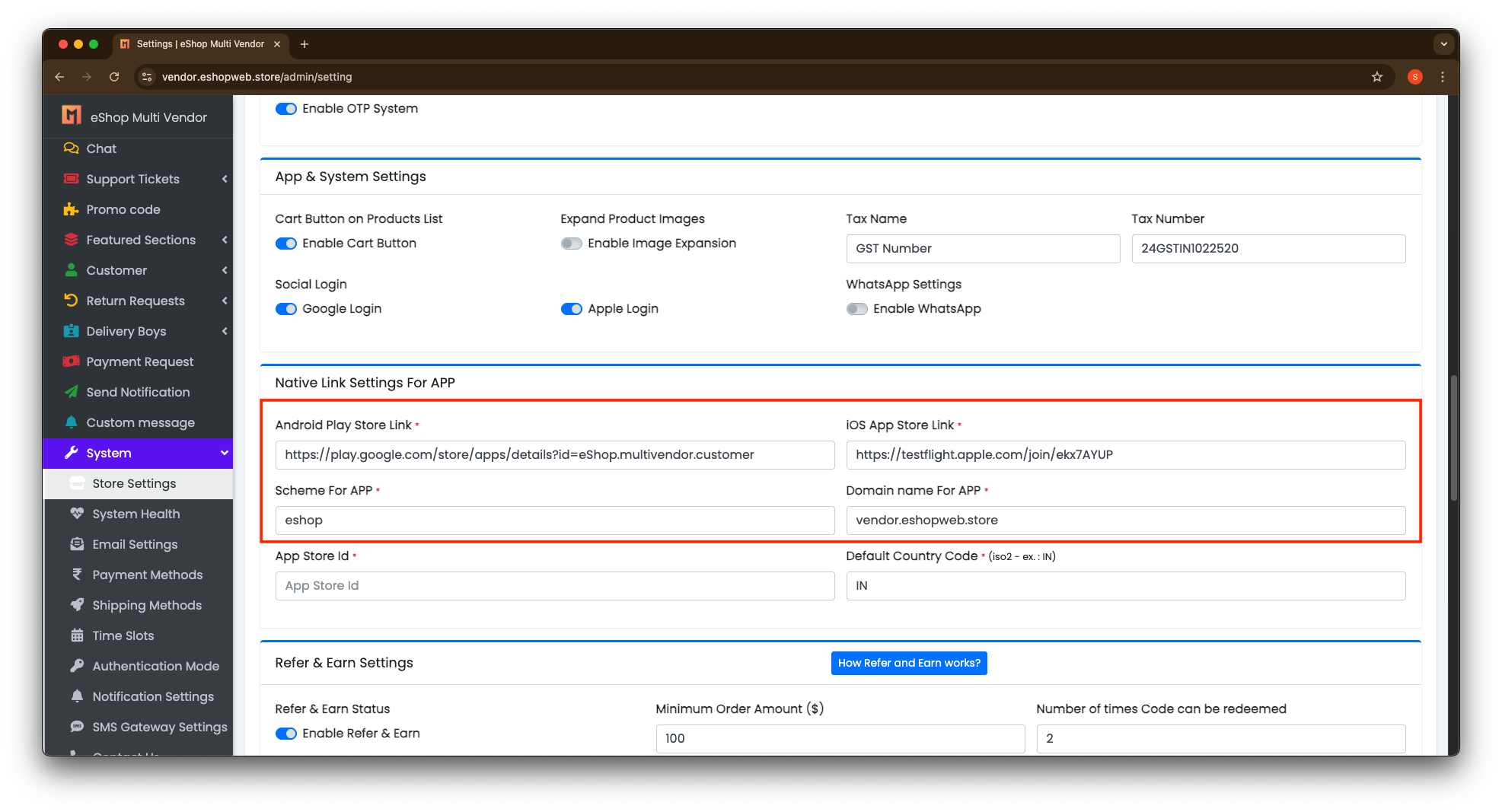Open Promo code page link
Viewport: 1502px width, 812px height.
tap(138, 209)
